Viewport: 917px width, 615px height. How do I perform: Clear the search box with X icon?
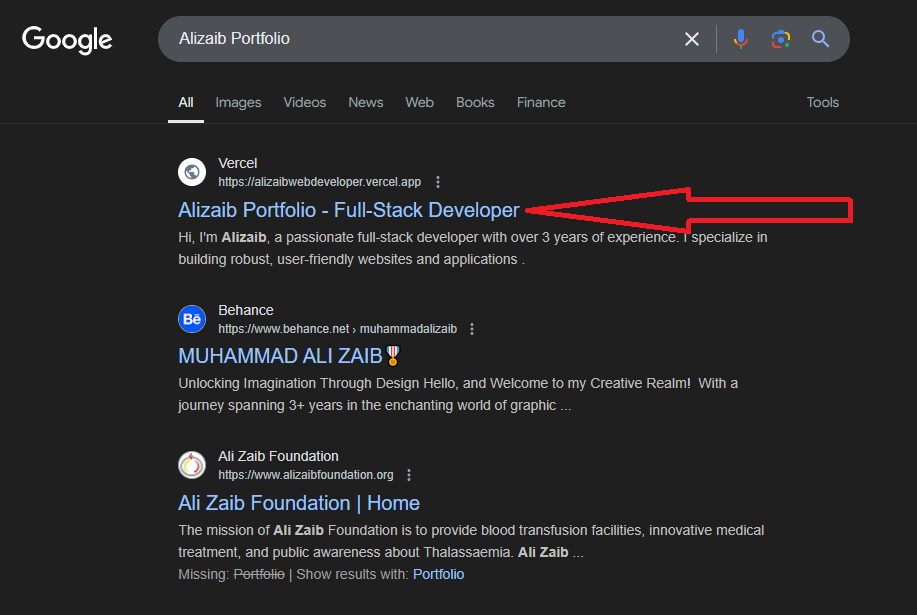(692, 39)
